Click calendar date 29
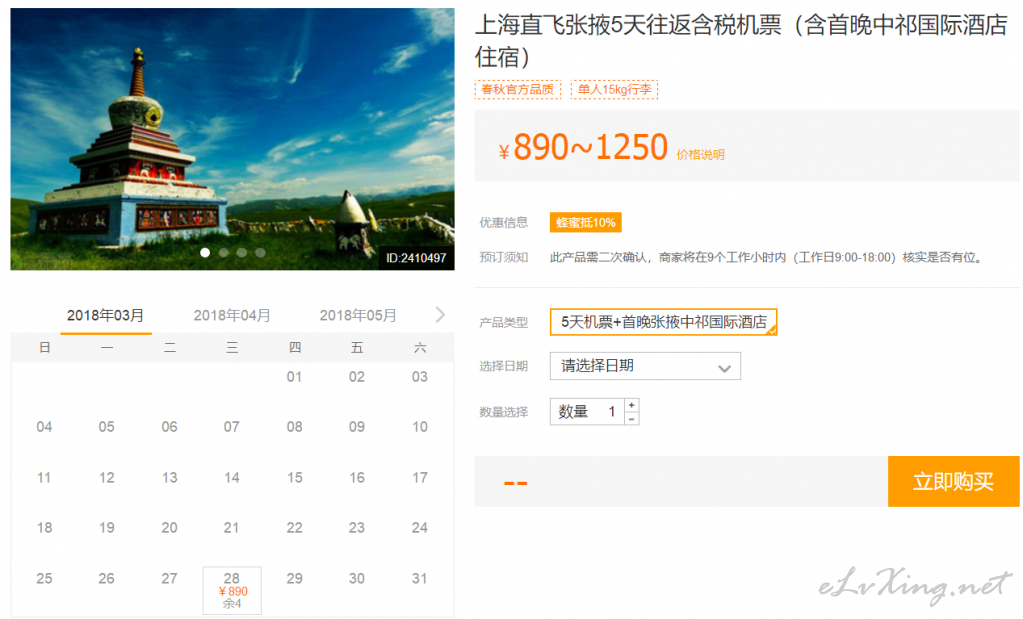Screen dimensions: 1023x619 coord(294,579)
